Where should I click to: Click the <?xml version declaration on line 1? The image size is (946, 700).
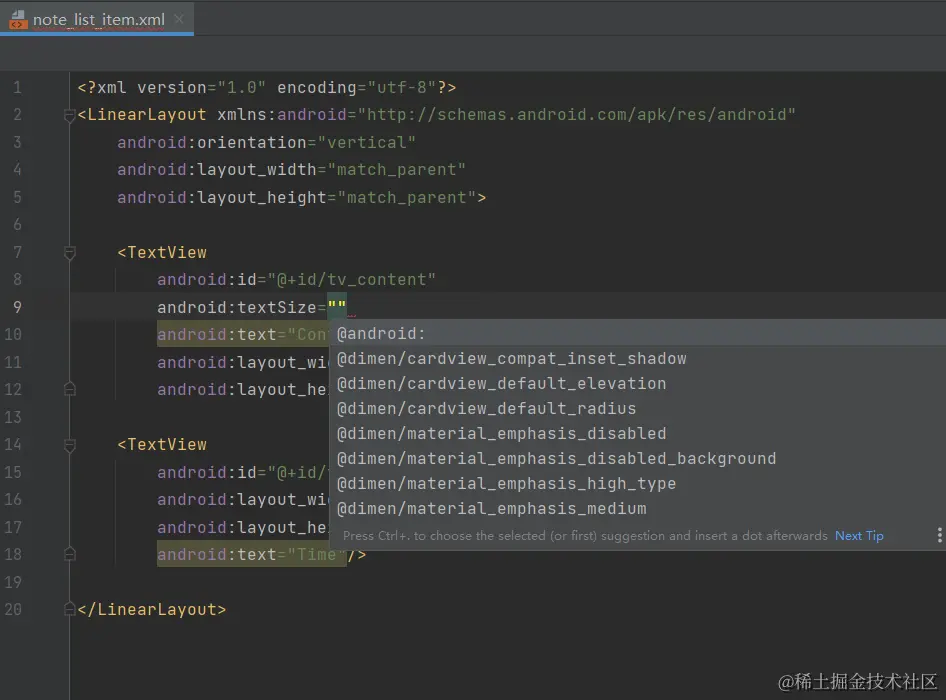tap(266, 88)
